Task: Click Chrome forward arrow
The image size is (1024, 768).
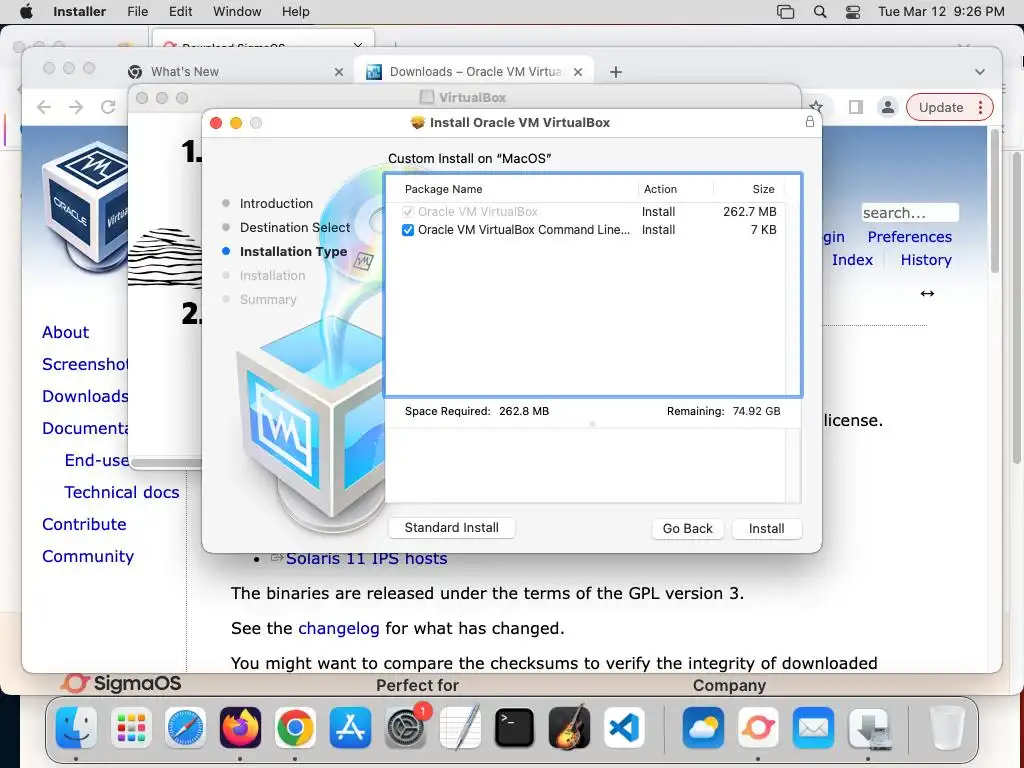Action: (76, 107)
